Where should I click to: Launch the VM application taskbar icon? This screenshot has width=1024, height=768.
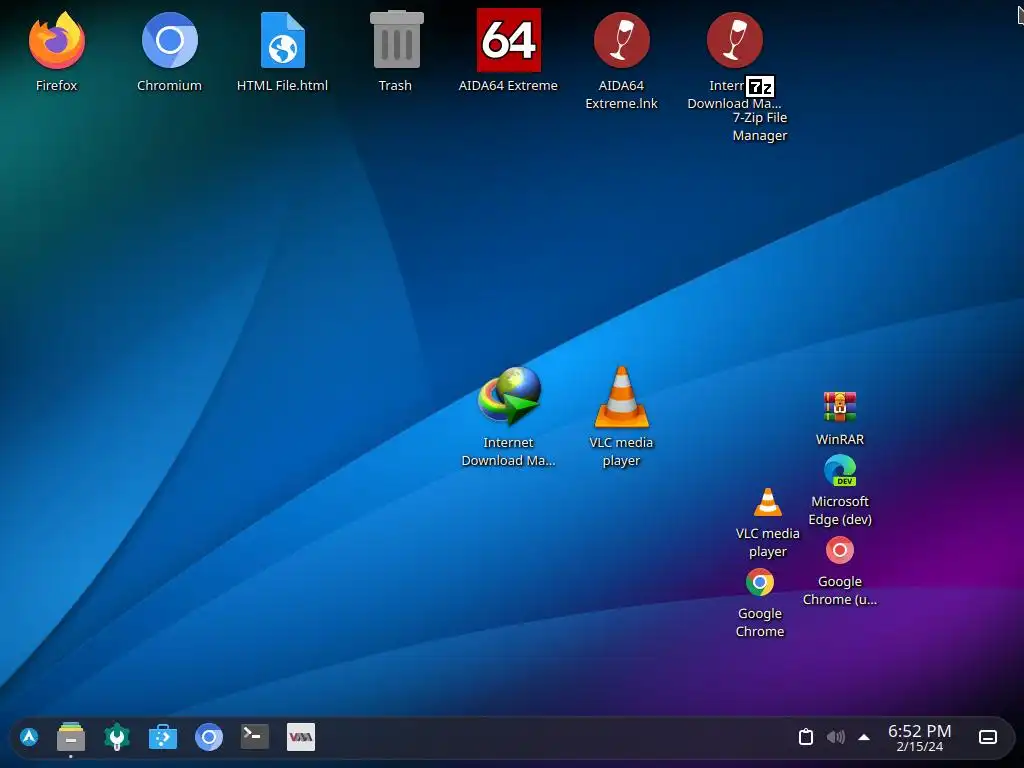tap(301, 737)
